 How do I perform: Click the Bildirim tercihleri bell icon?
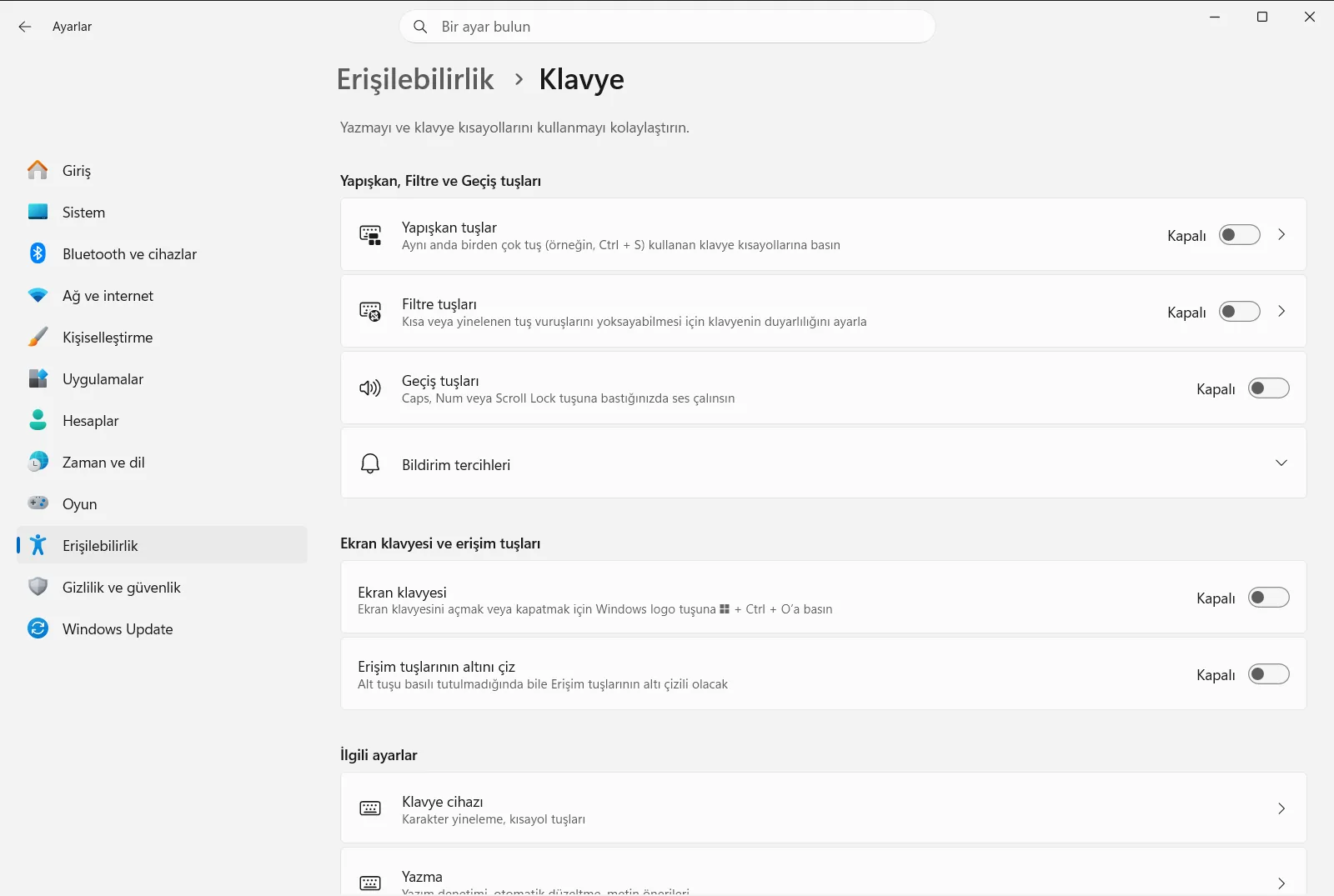(370, 463)
